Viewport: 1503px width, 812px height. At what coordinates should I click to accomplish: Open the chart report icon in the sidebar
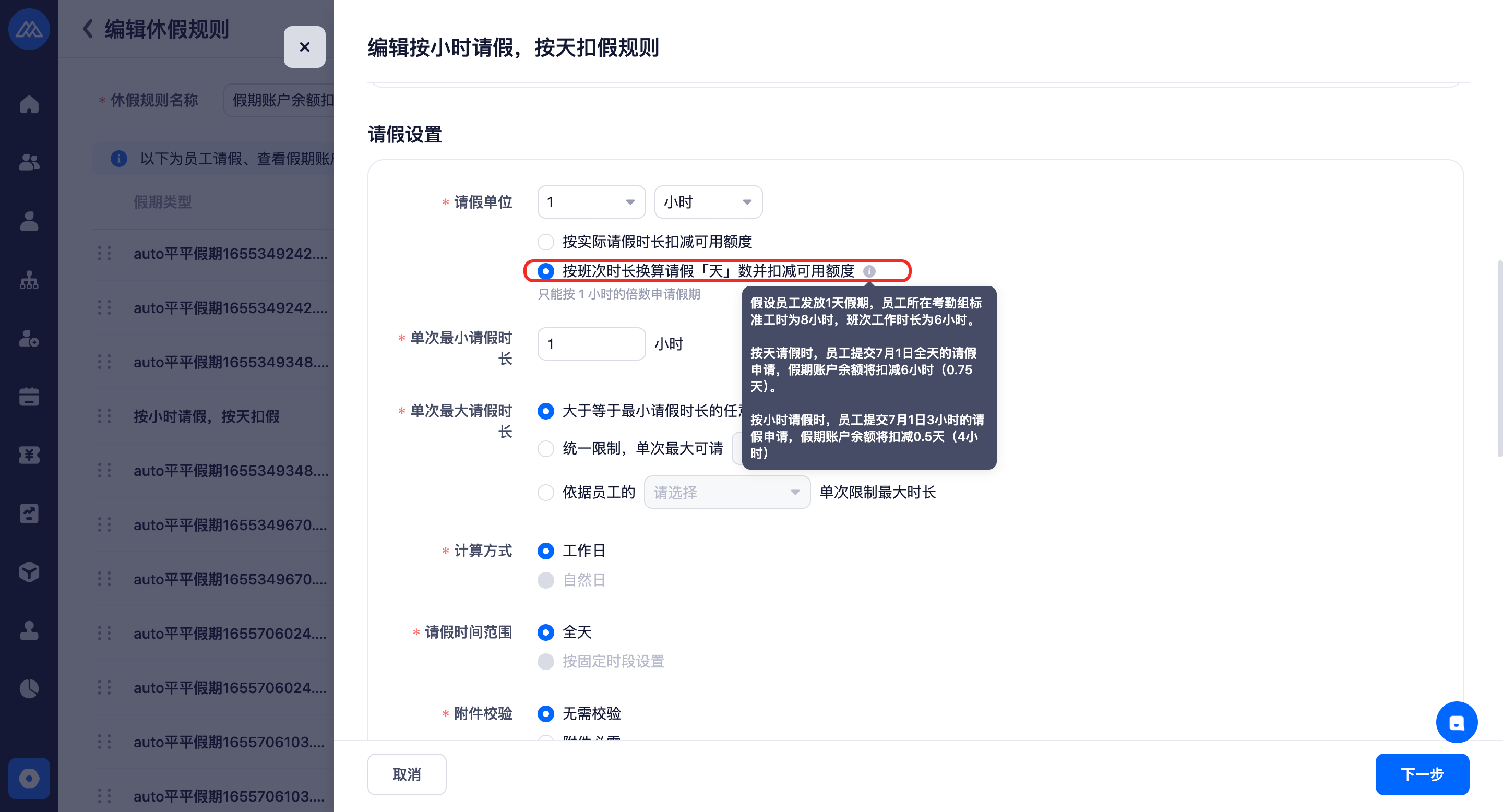tap(29, 514)
